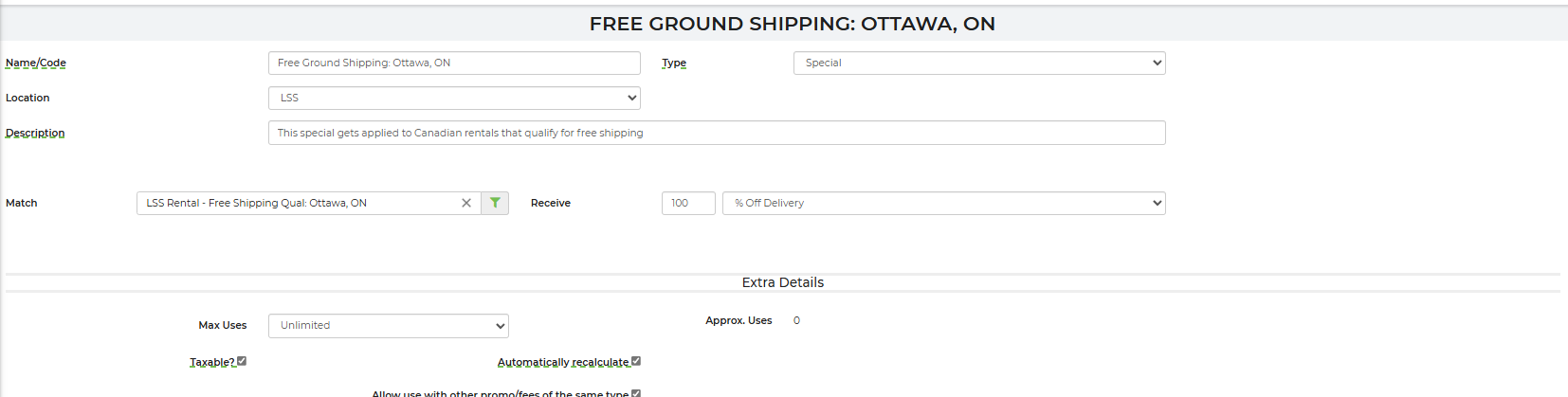Toggle the Taxable? checkbox
The width and height of the screenshot is (1568, 397).
click(x=242, y=361)
